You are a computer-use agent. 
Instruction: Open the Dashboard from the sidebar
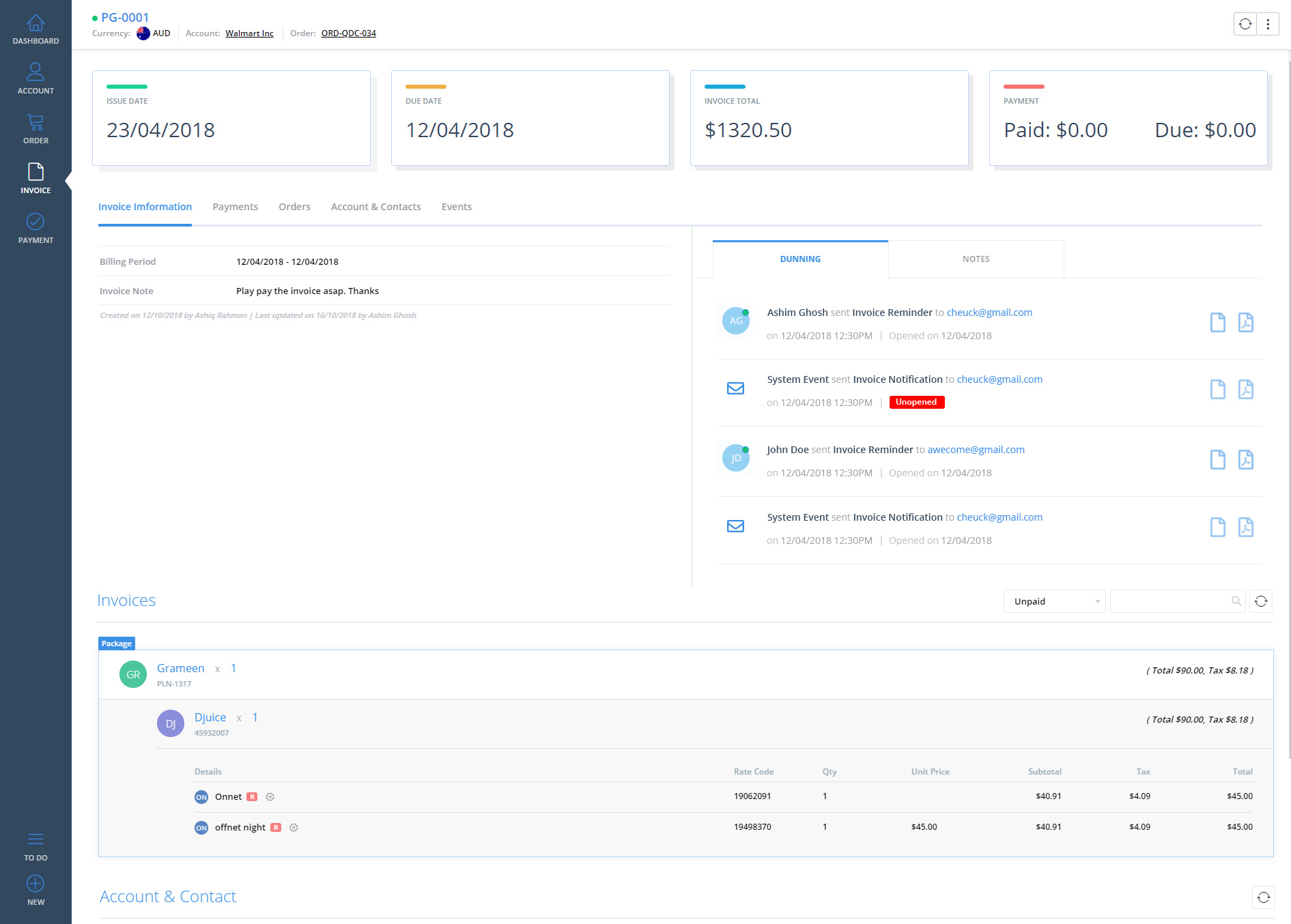tap(36, 31)
